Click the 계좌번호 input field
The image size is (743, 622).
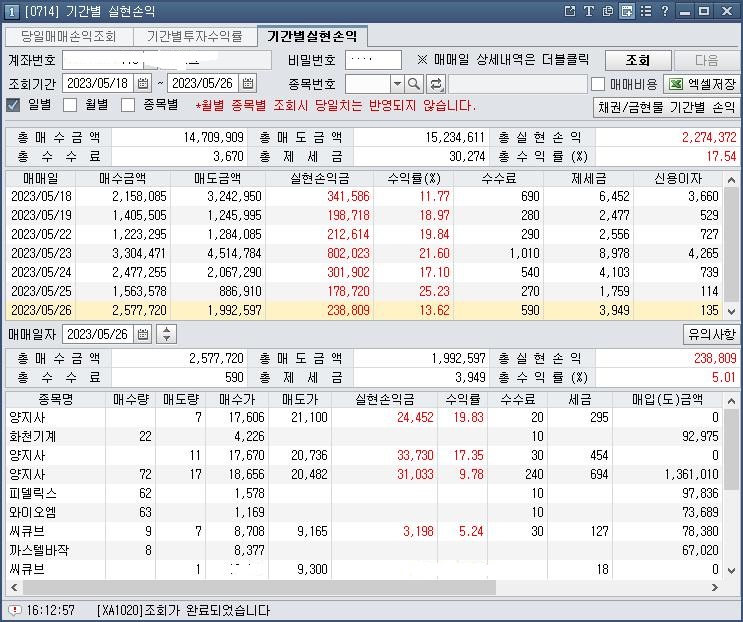[x=167, y=60]
